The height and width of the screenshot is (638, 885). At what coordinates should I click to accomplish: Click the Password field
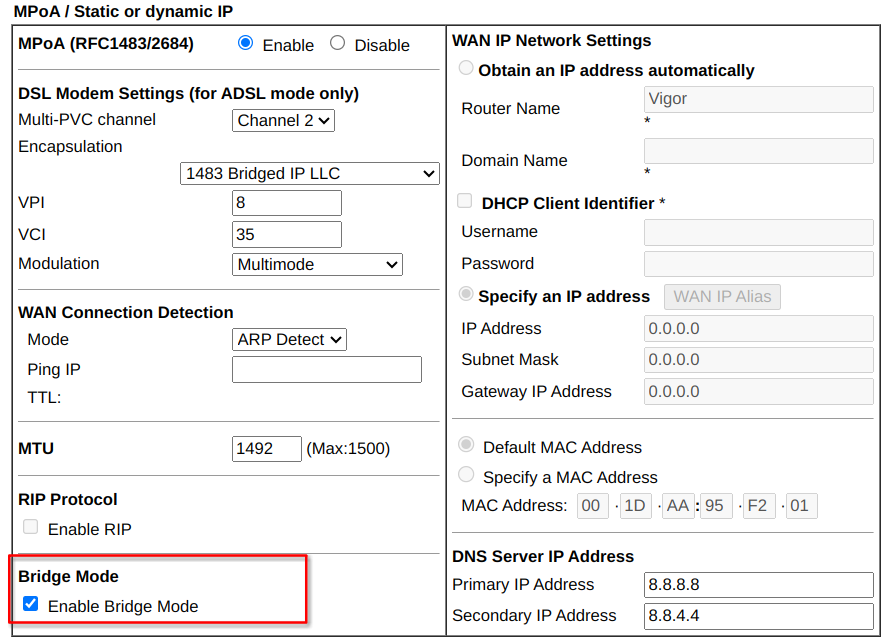[759, 264]
